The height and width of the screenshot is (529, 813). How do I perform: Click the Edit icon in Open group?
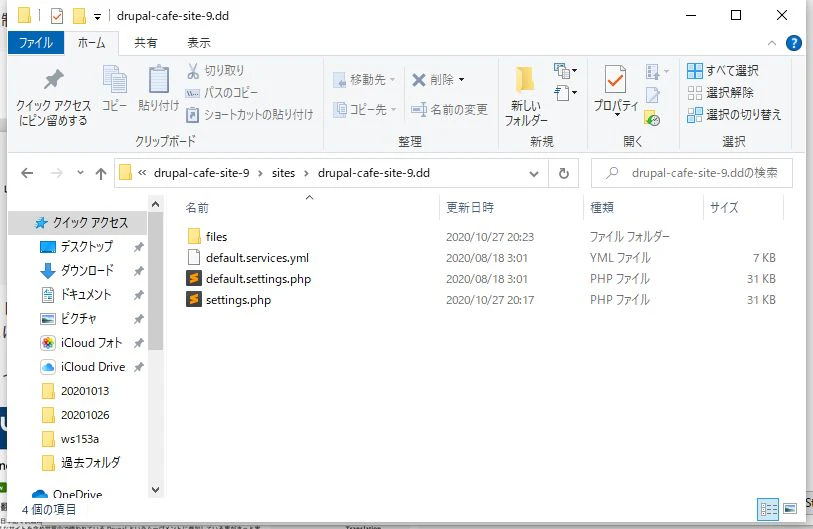652,95
